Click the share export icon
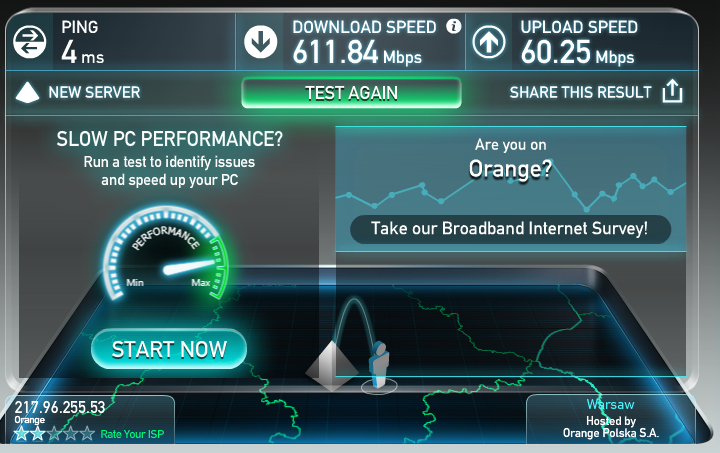 click(672, 91)
